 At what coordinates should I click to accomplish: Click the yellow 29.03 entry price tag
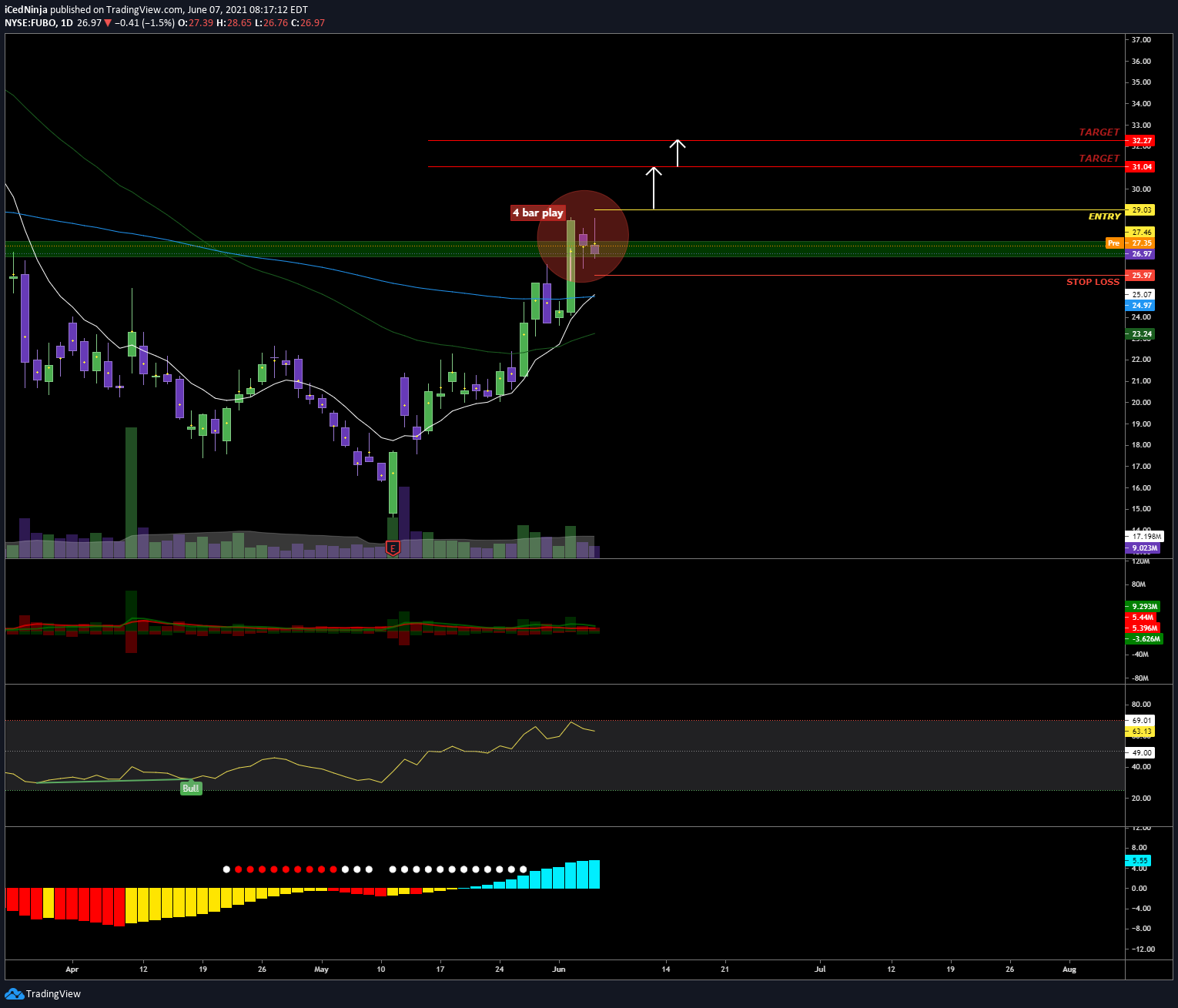pyautogui.click(x=1140, y=210)
